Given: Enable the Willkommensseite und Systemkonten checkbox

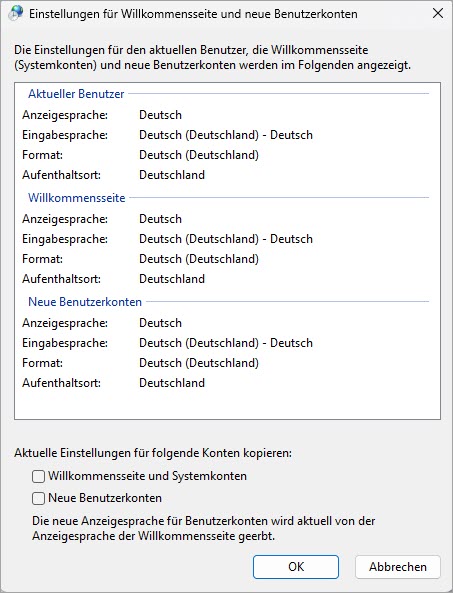Looking at the screenshot, I should pos(38,476).
